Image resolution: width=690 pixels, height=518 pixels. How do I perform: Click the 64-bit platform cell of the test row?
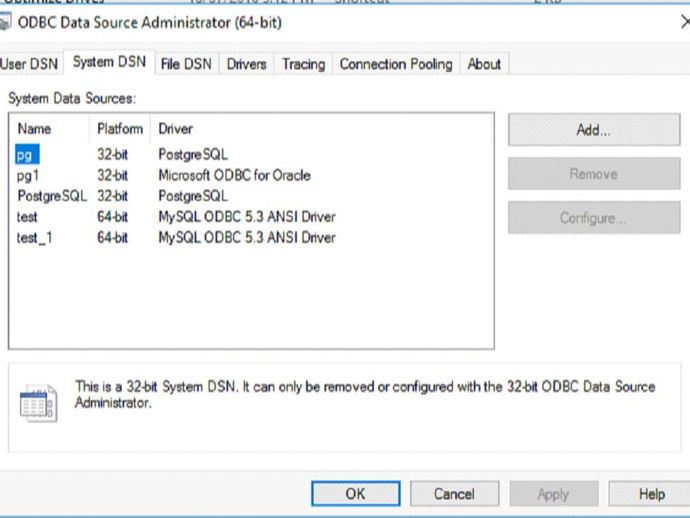(112, 217)
